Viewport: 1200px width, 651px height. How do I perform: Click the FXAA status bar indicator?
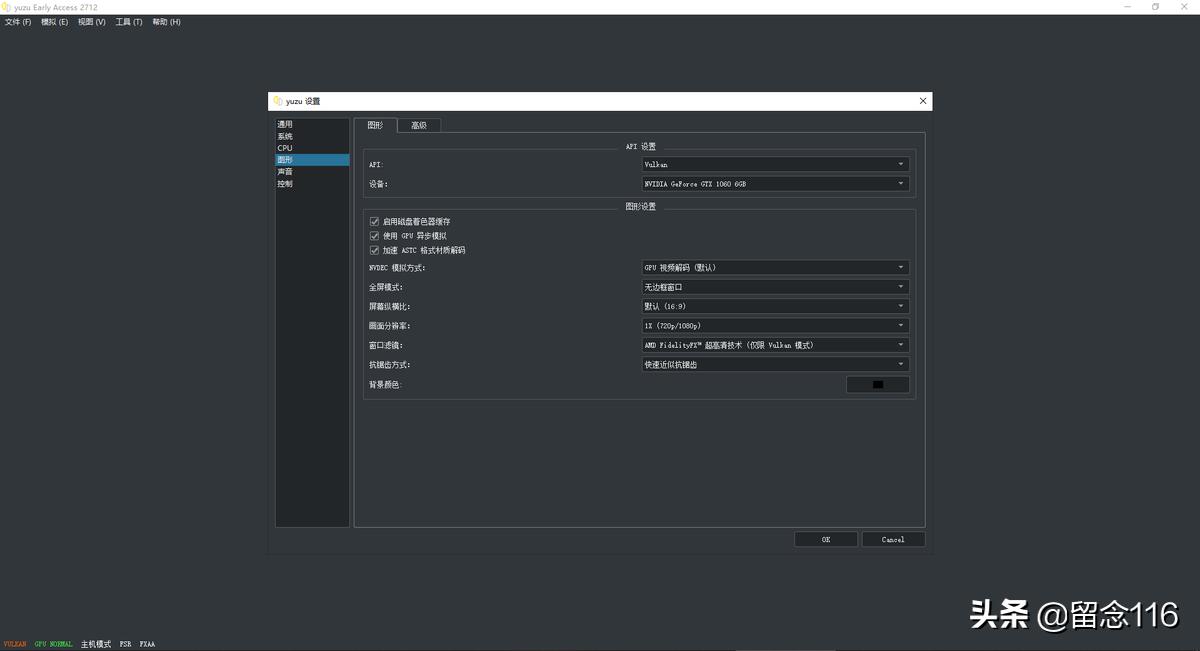(147, 644)
